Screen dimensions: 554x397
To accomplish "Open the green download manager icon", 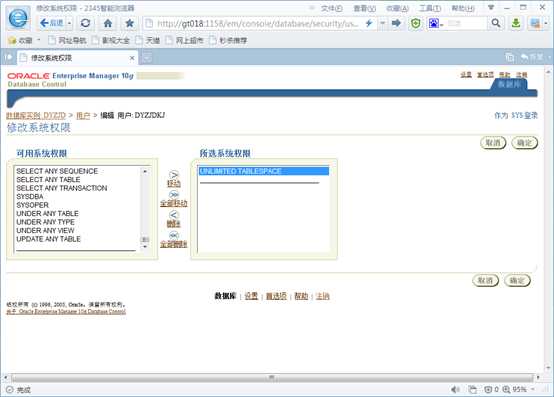I will point(516,23).
